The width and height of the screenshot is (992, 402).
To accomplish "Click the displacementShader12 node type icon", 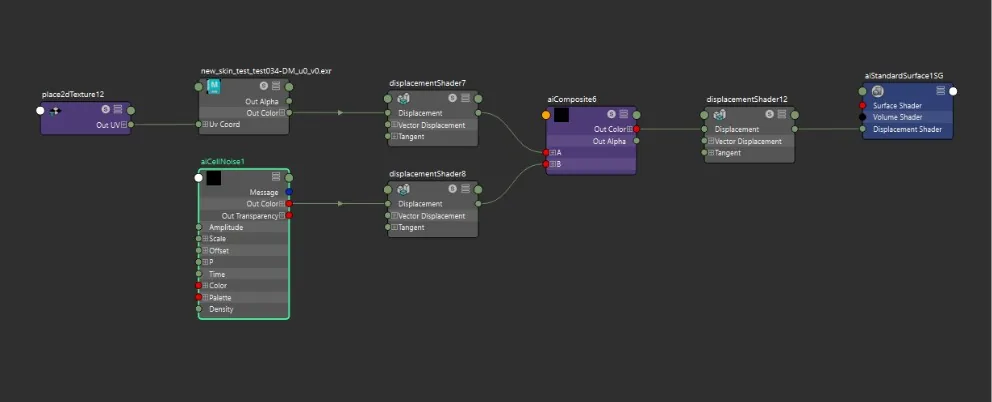I will coord(719,115).
